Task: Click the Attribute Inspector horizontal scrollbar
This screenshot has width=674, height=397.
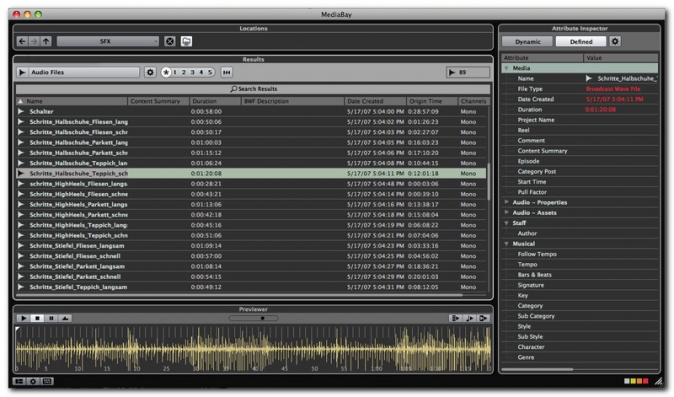Action: [x=537, y=369]
